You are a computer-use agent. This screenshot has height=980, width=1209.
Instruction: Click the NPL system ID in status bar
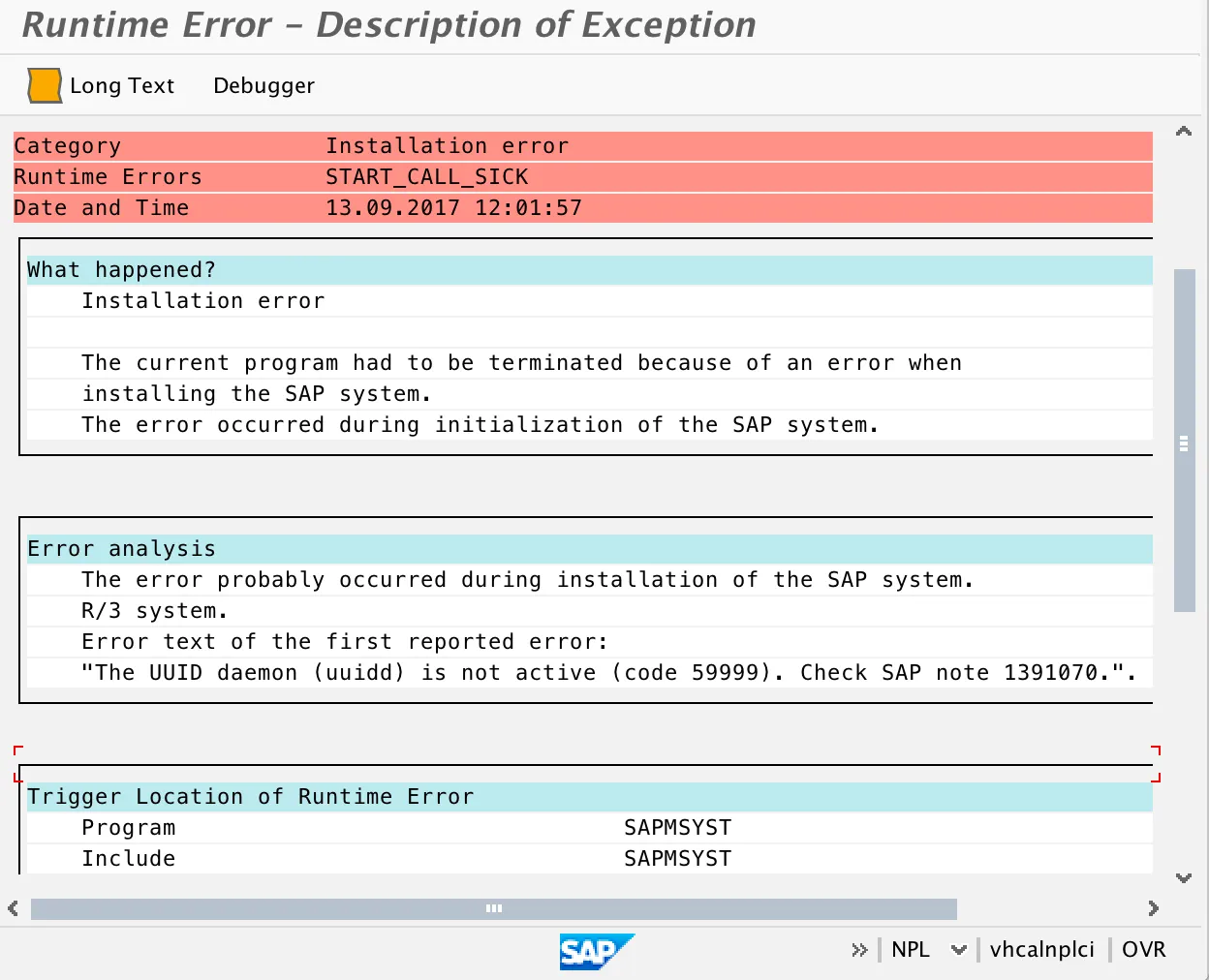click(910, 950)
